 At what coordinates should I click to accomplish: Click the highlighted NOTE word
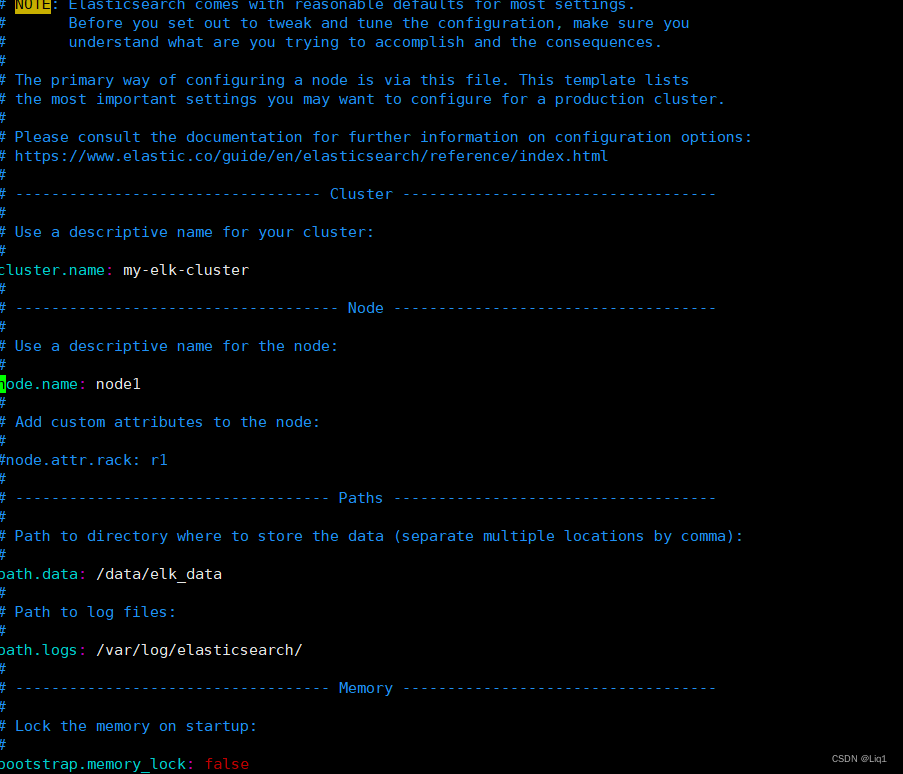tap(33, 6)
